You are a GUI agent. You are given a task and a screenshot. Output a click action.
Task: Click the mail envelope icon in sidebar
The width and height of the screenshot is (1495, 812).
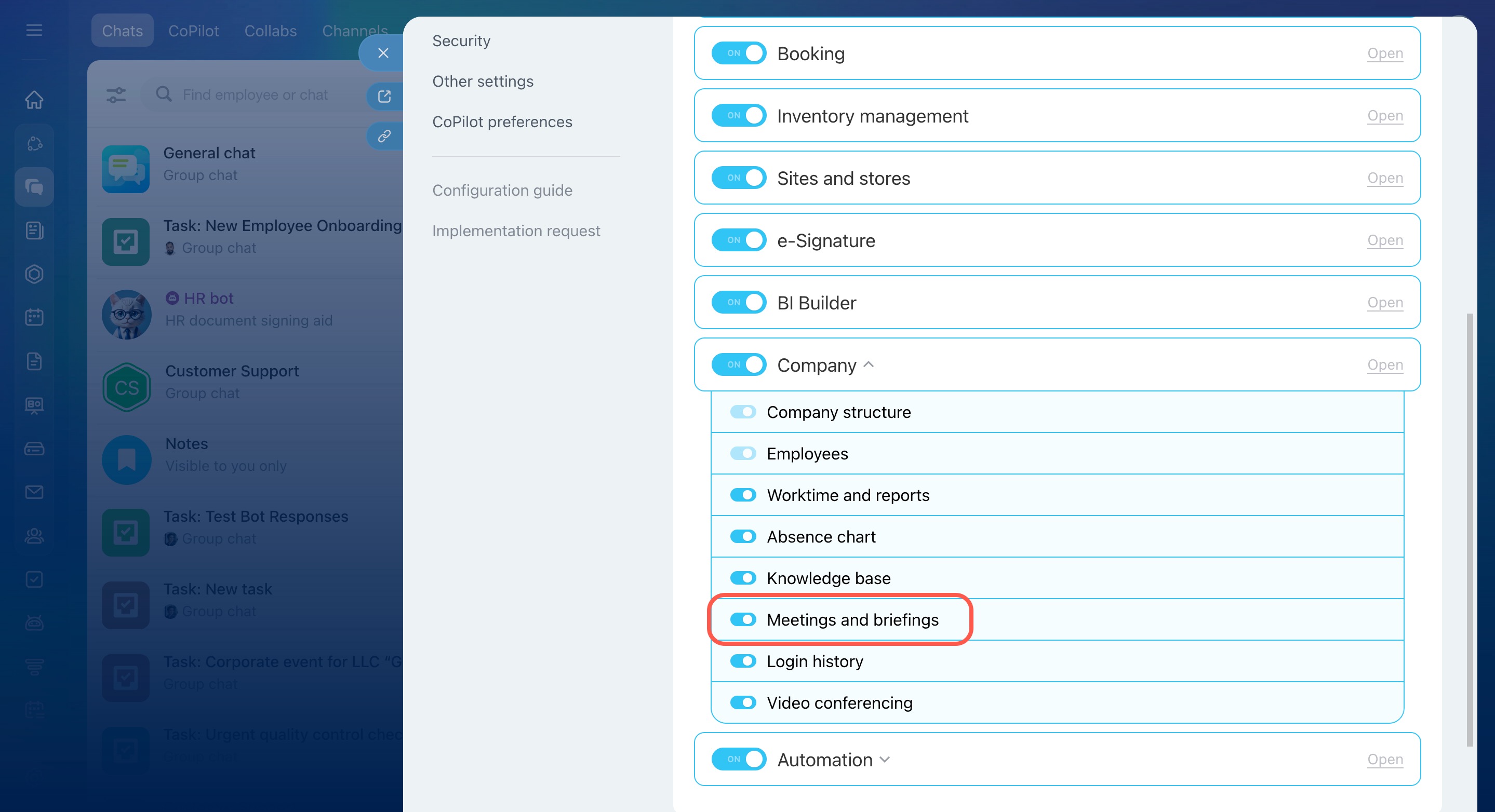tap(34, 492)
